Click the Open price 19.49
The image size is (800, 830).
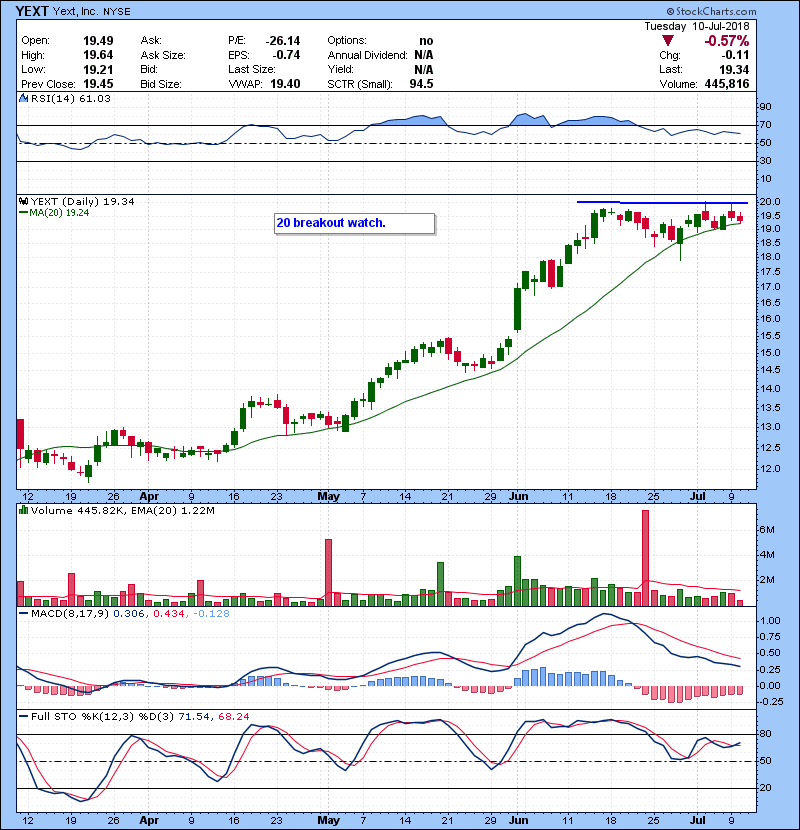[98, 41]
